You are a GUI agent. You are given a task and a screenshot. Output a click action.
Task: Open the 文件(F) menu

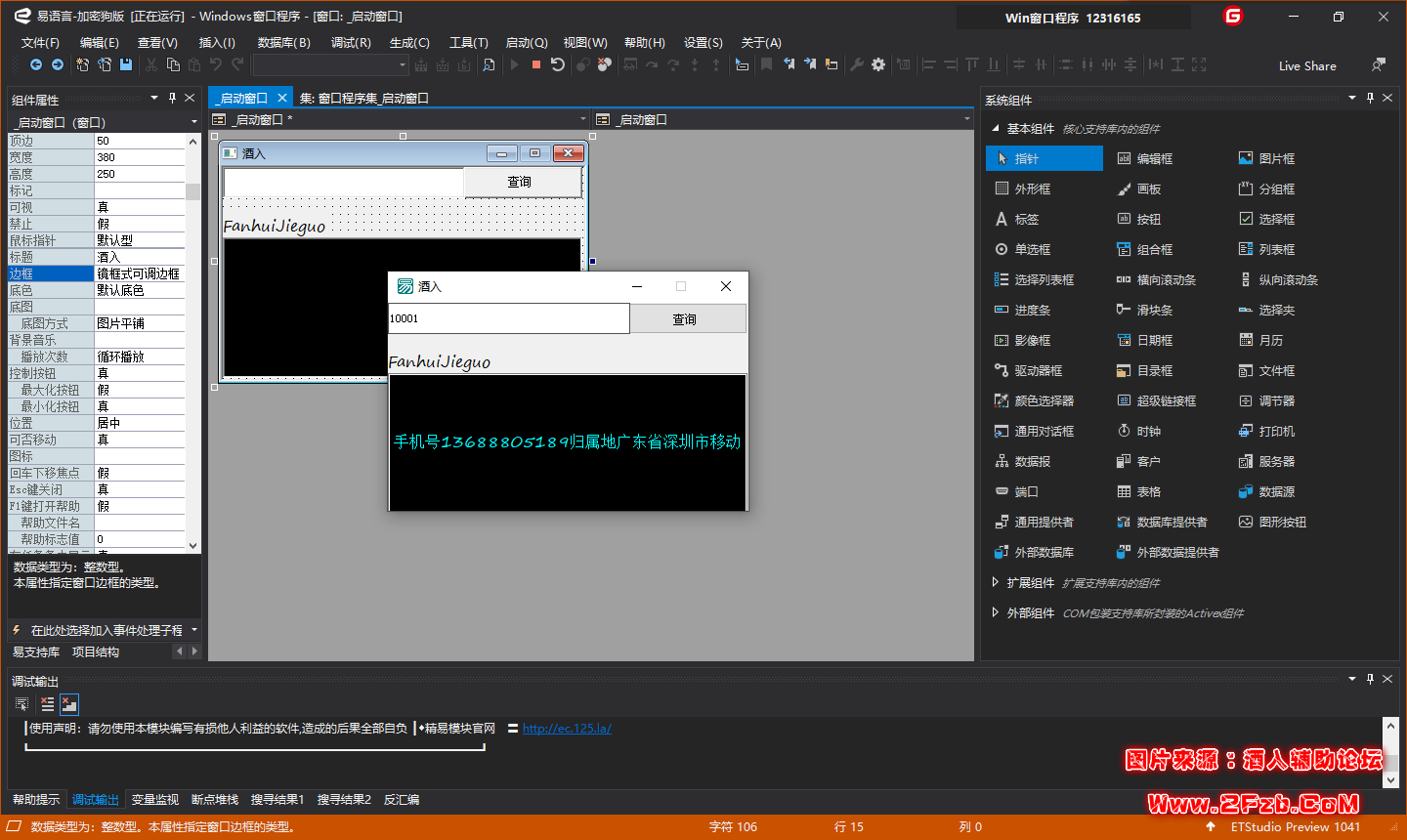(x=40, y=42)
